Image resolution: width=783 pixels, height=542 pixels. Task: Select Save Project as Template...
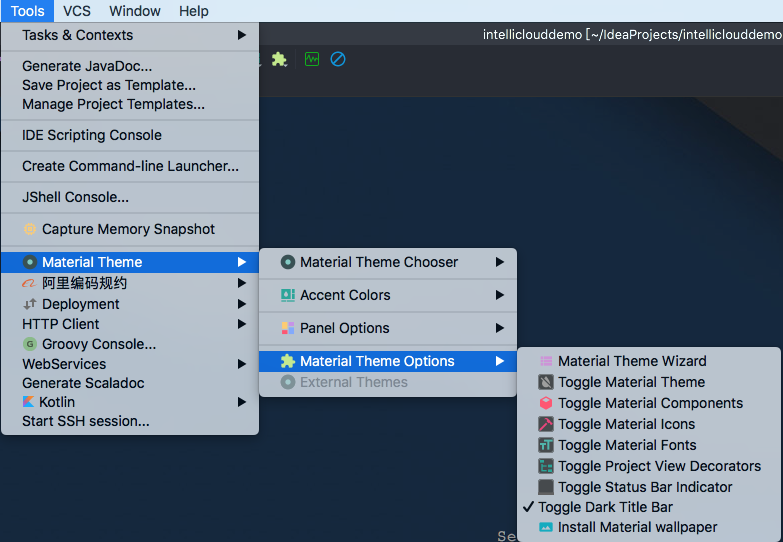coord(130,85)
